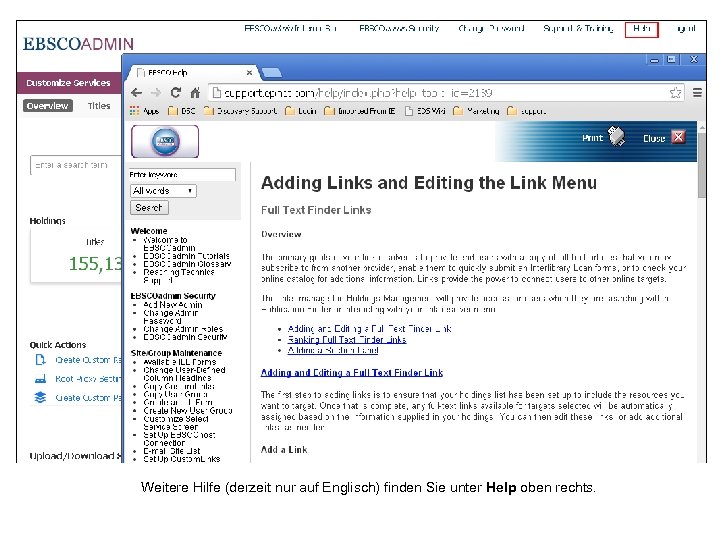Screen dimensions: 720x540
Task: Open the All words dropdown
Action: tap(163, 191)
